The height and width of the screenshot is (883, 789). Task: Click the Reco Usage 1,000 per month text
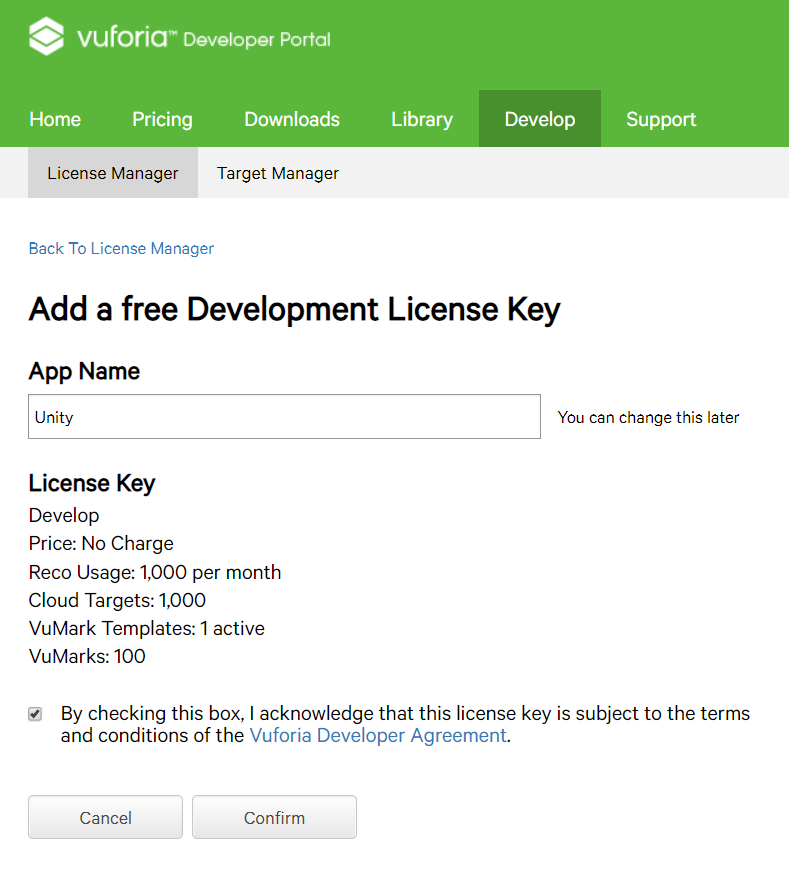tap(155, 572)
